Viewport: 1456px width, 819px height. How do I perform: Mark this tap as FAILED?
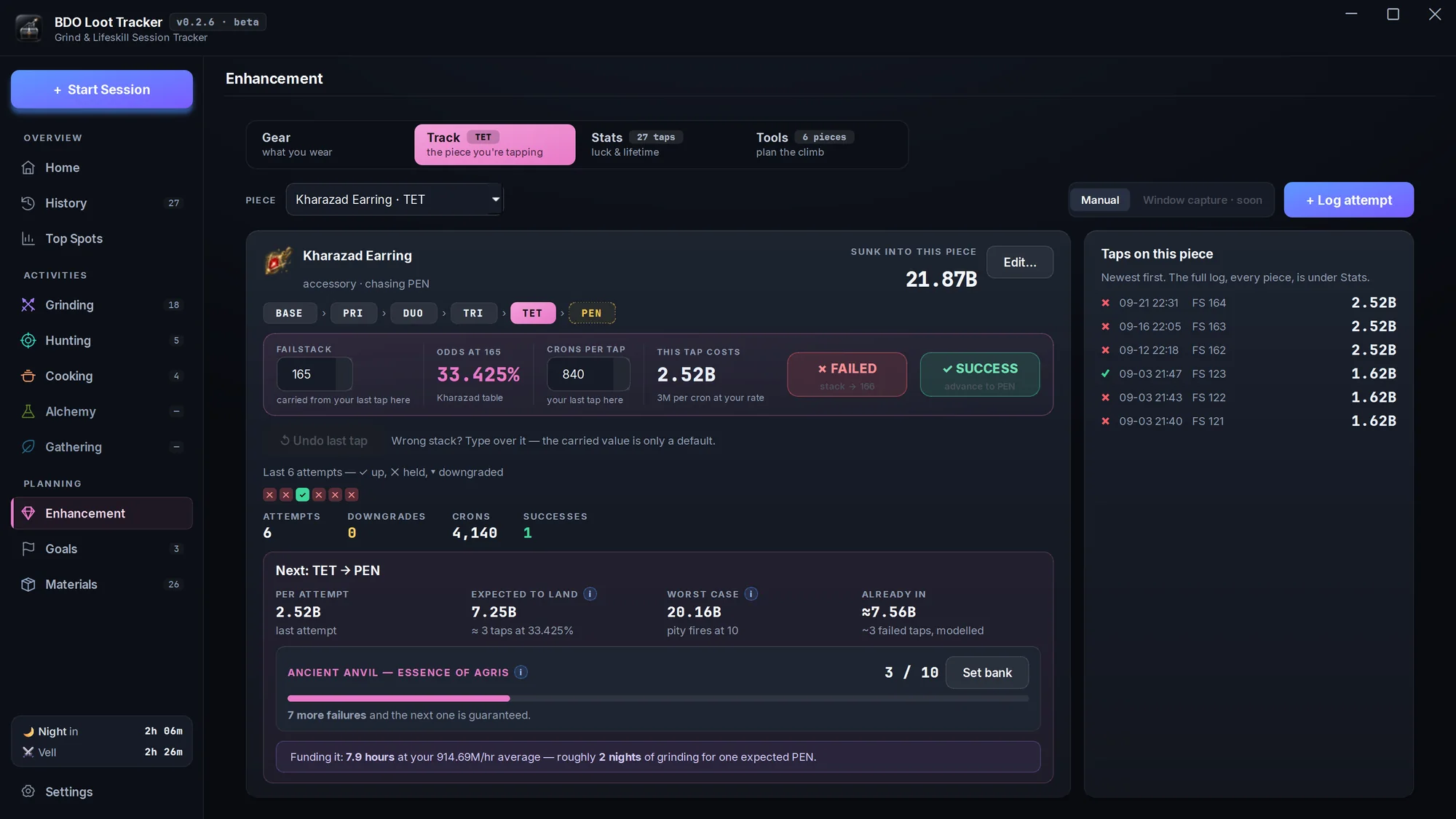[x=847, y=375]
